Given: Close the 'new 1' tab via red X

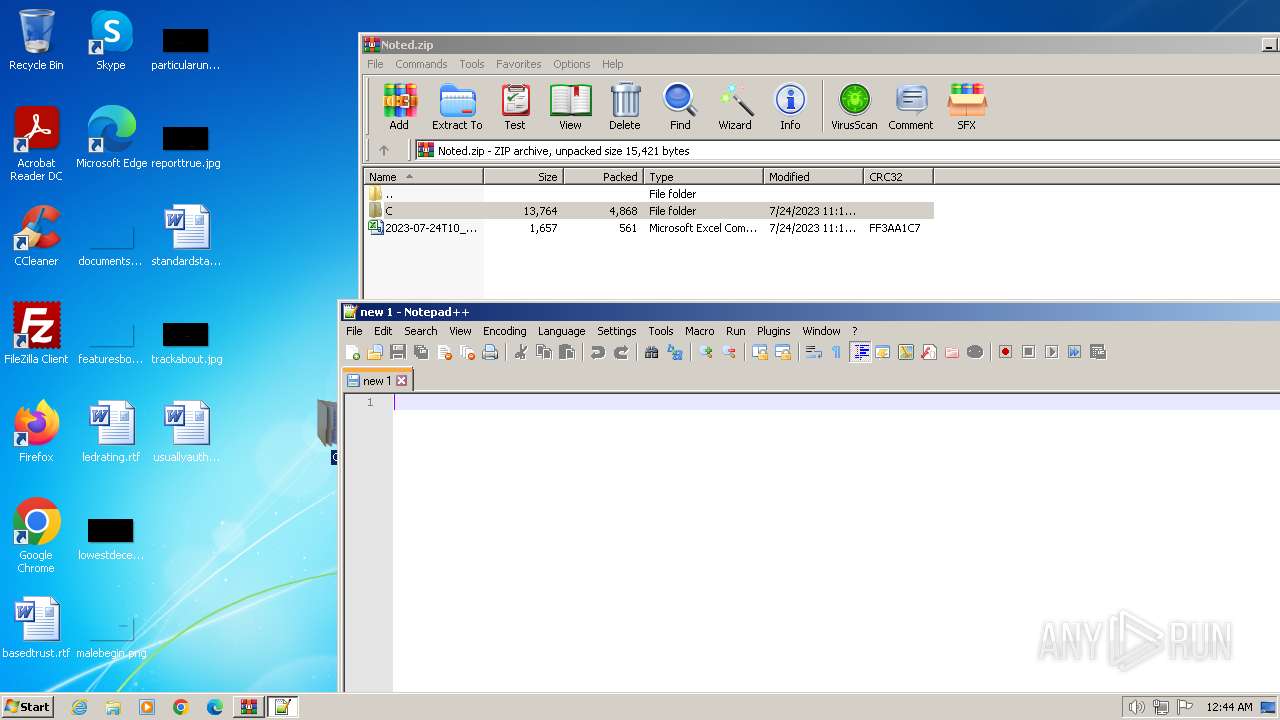Looking at the screenshot, I should click(x=402, y=381).
